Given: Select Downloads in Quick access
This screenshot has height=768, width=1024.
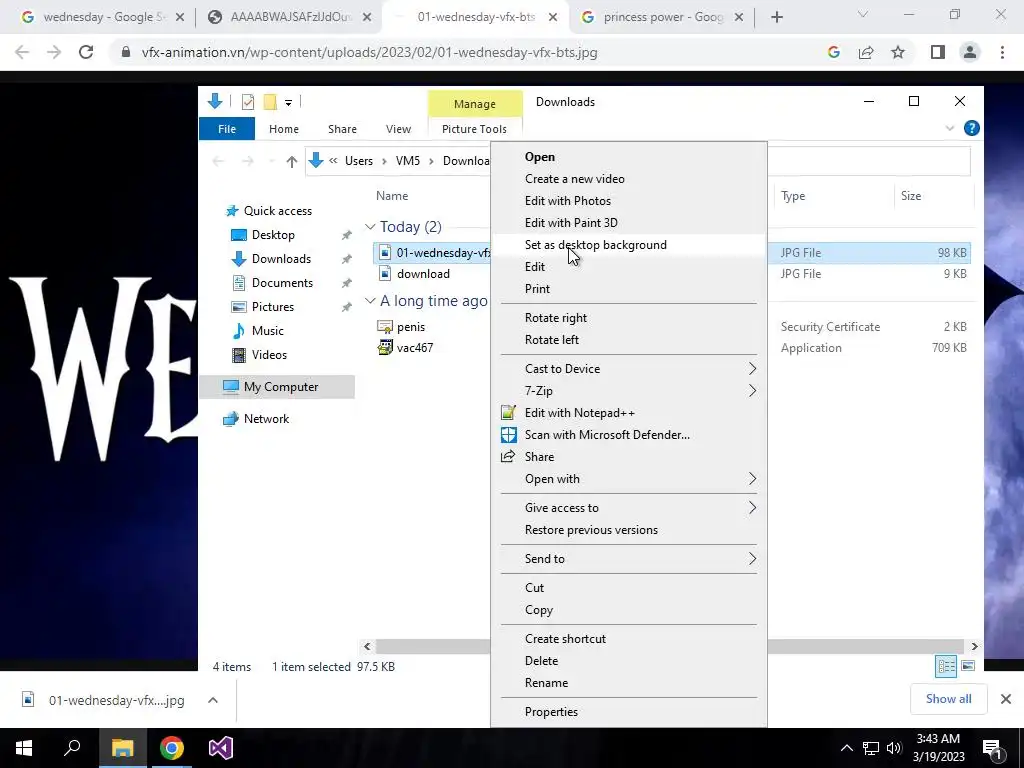Looking at the screenshot, I should point(281,259).
